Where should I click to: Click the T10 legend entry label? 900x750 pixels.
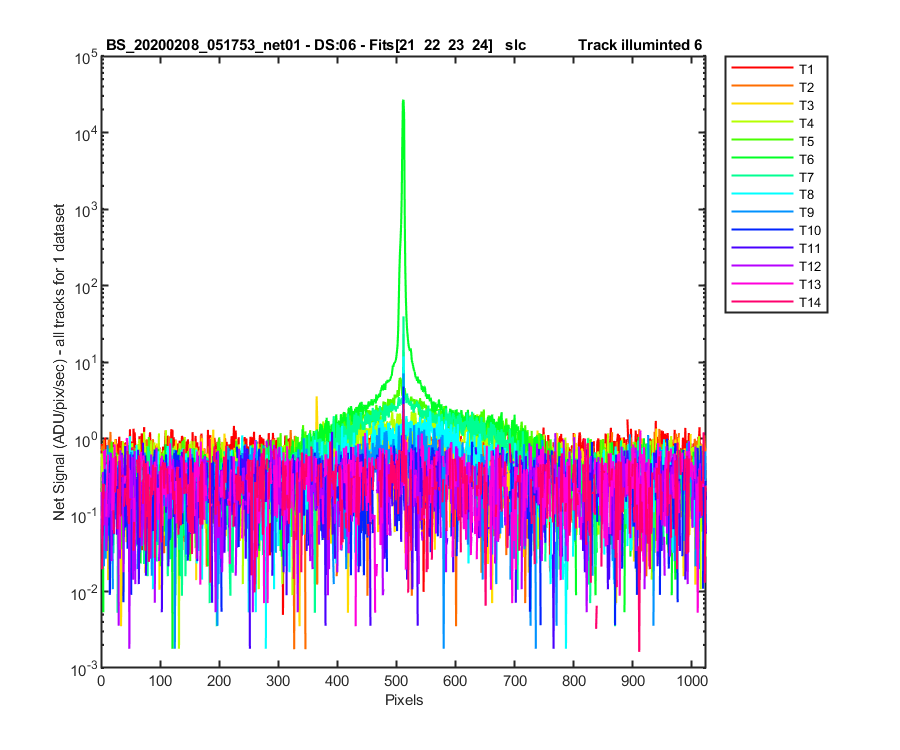[x=809, y=231]
